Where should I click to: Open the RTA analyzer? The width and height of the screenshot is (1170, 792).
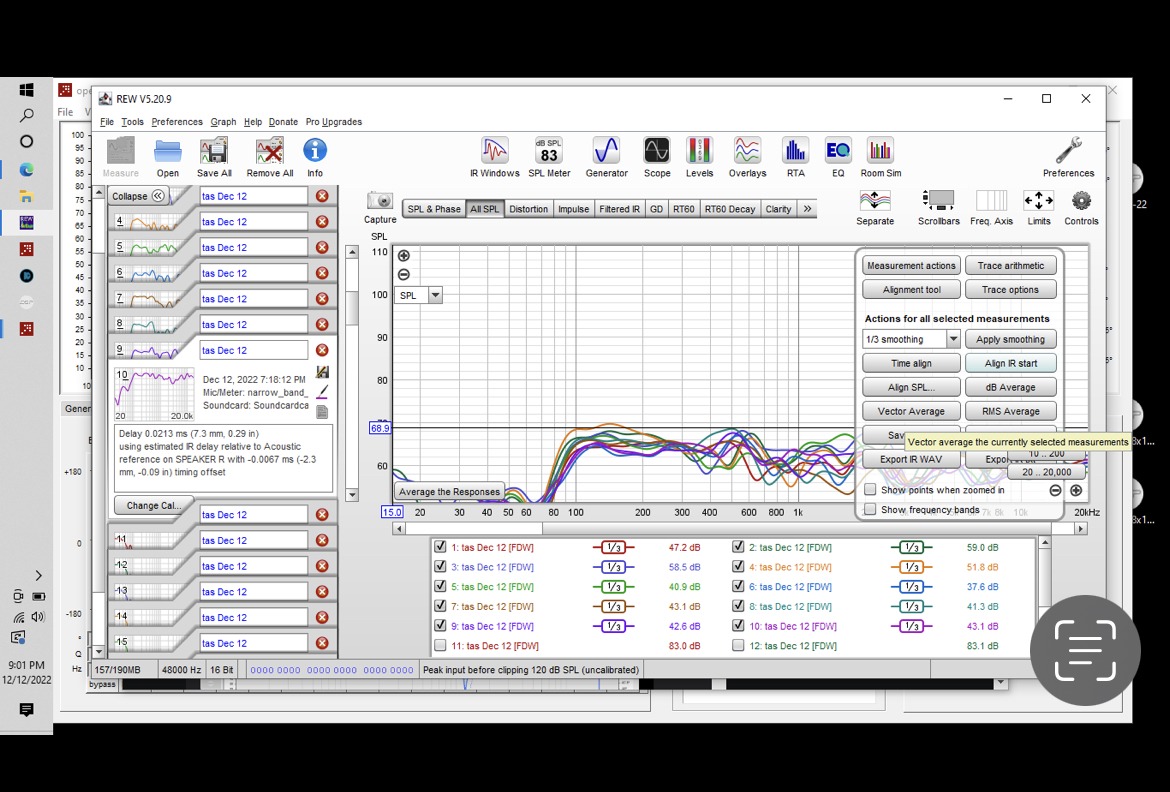[795, 157]
